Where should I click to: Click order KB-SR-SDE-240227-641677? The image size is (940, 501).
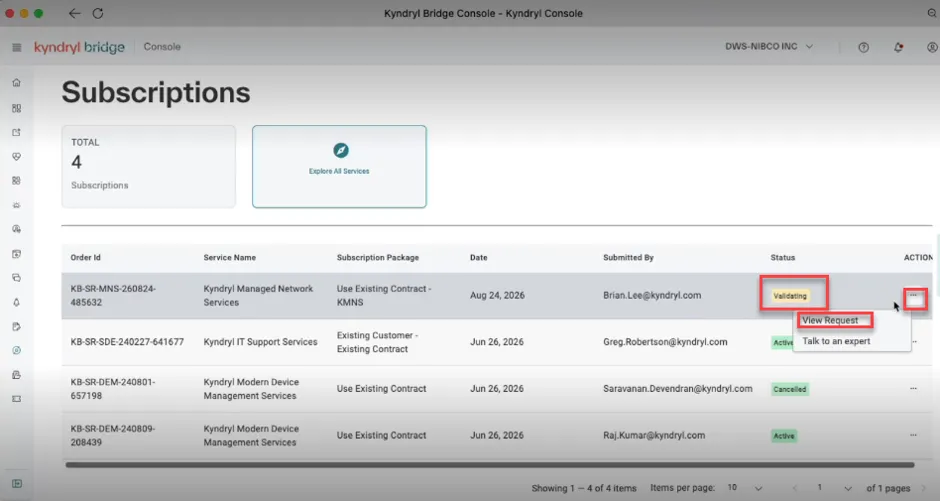[127, 342]
